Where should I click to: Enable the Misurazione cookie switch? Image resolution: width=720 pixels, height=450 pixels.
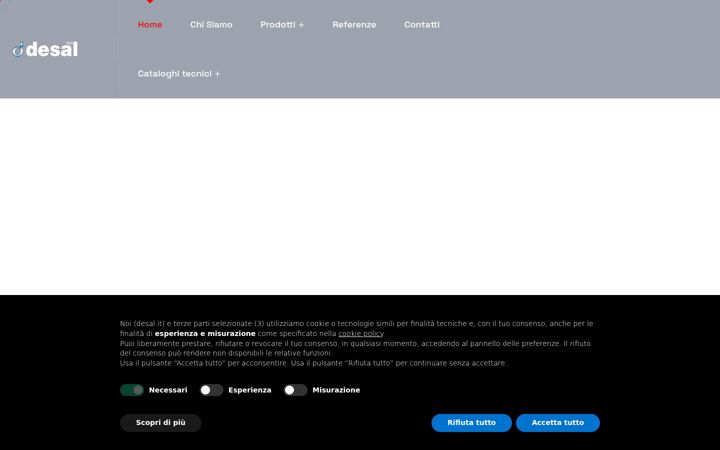(x=295, y=390)
